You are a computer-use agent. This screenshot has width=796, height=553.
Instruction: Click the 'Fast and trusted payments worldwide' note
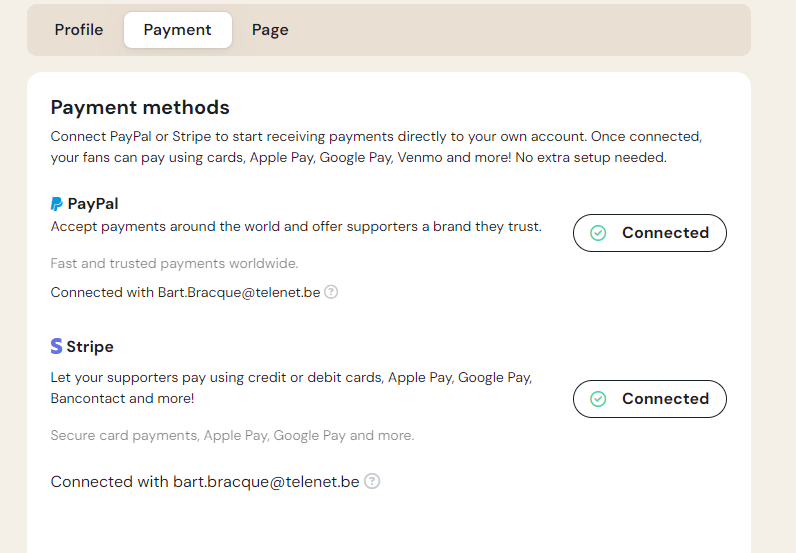click(x=175, y=263)
